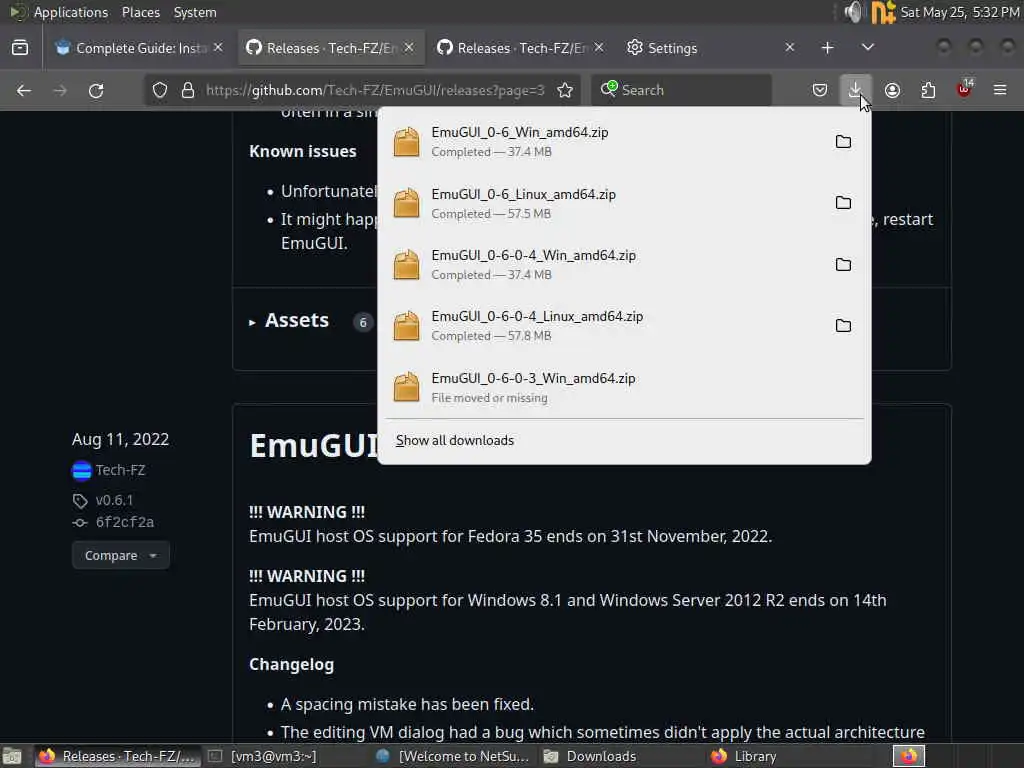
Task: Open the Firefox account icon
Action: click(892, 90)
